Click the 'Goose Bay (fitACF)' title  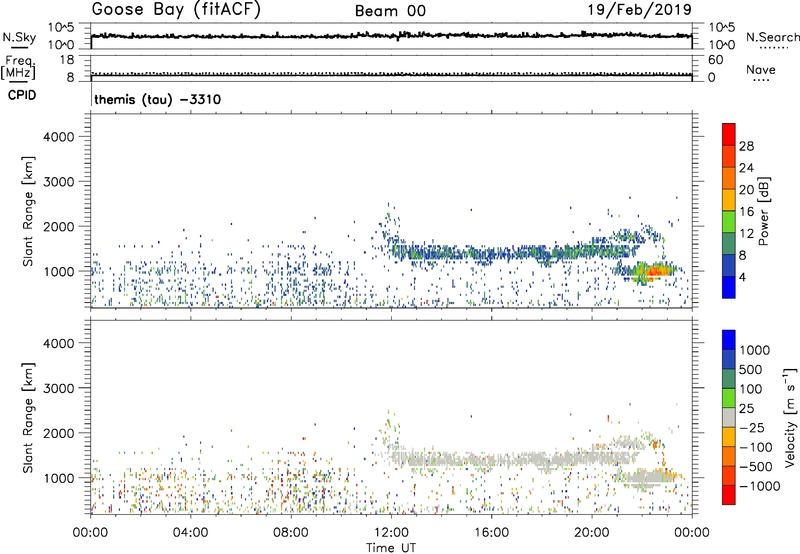[176, 10]
